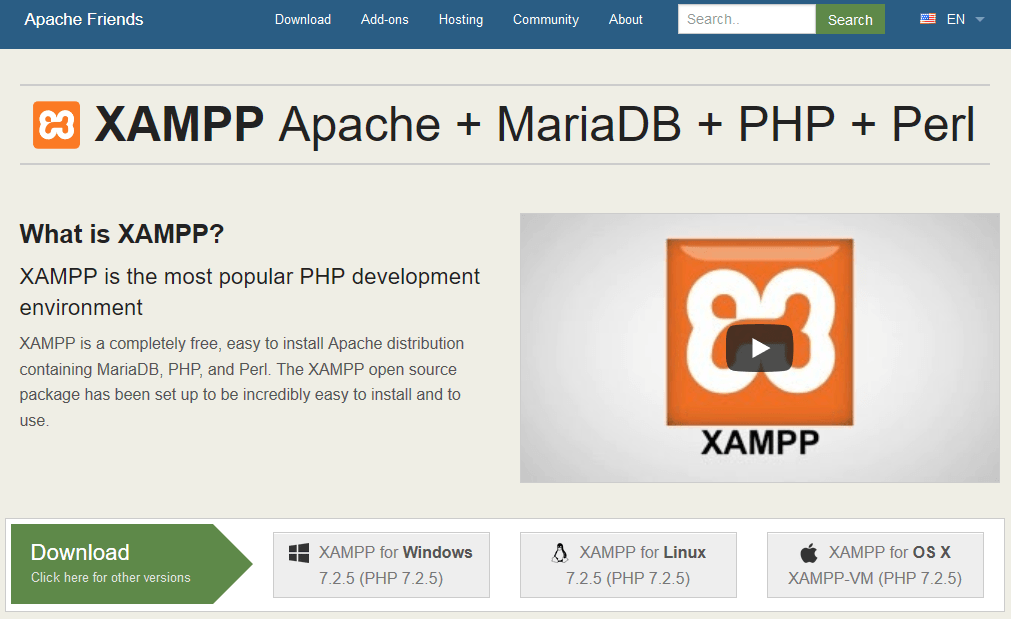Open the Hosting page from the navbar
The image size is (1011, 619).
pyautogui.click(x=460, y=19)
